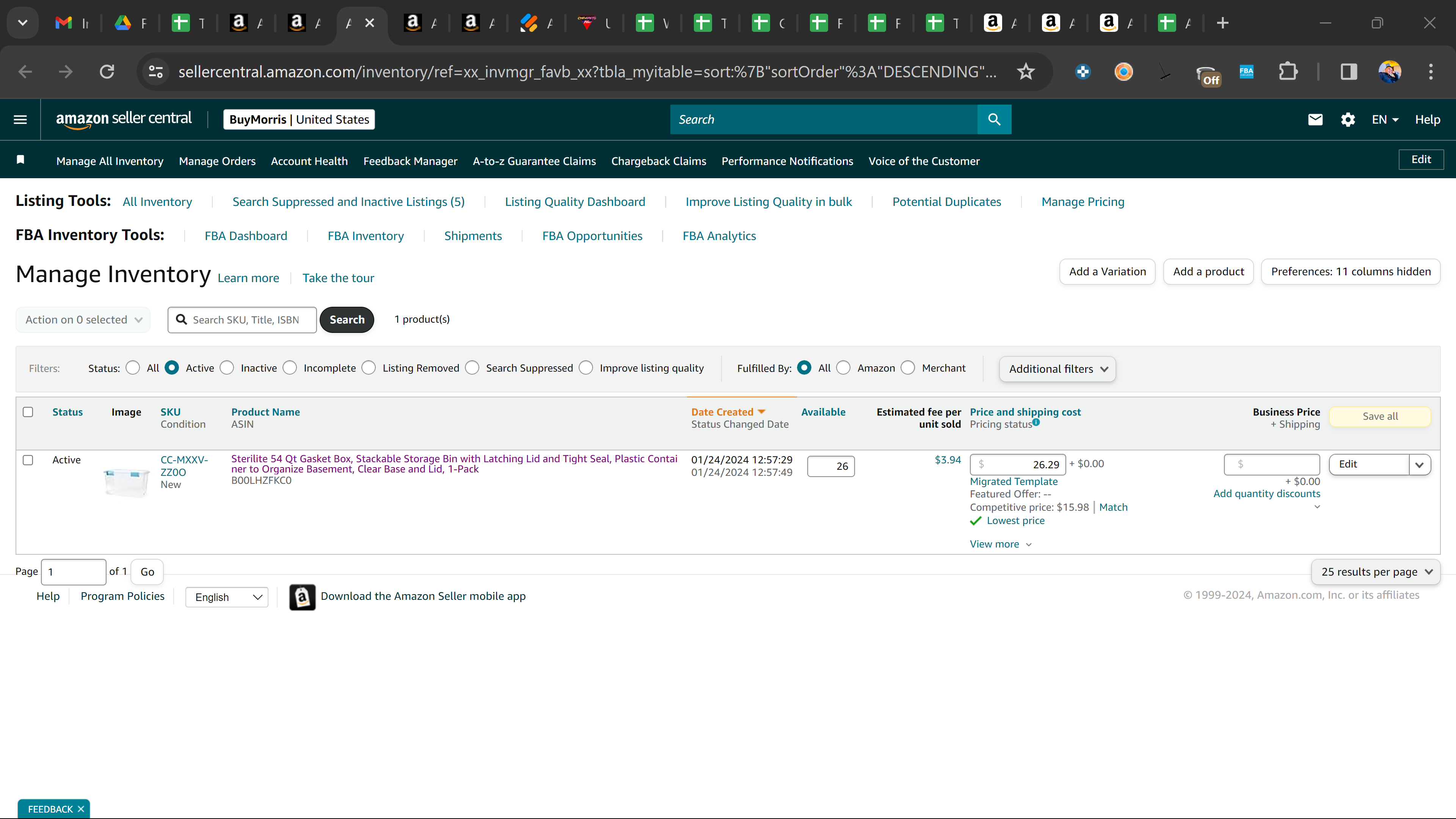
Task: Open the Edit button dropdown arrow in row
Action: [1419, 464]
